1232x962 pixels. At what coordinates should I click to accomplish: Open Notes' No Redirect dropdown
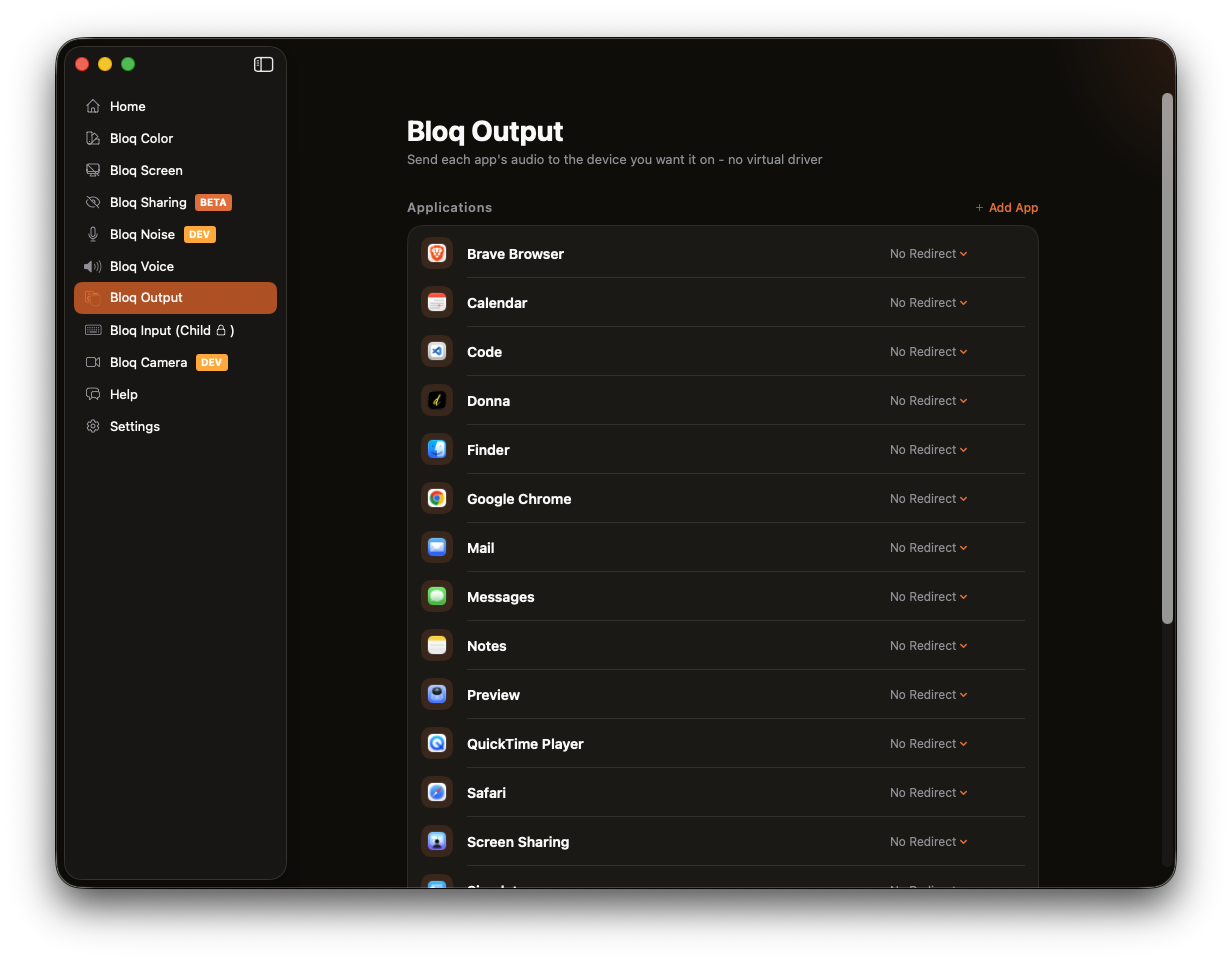coord(929,646)
